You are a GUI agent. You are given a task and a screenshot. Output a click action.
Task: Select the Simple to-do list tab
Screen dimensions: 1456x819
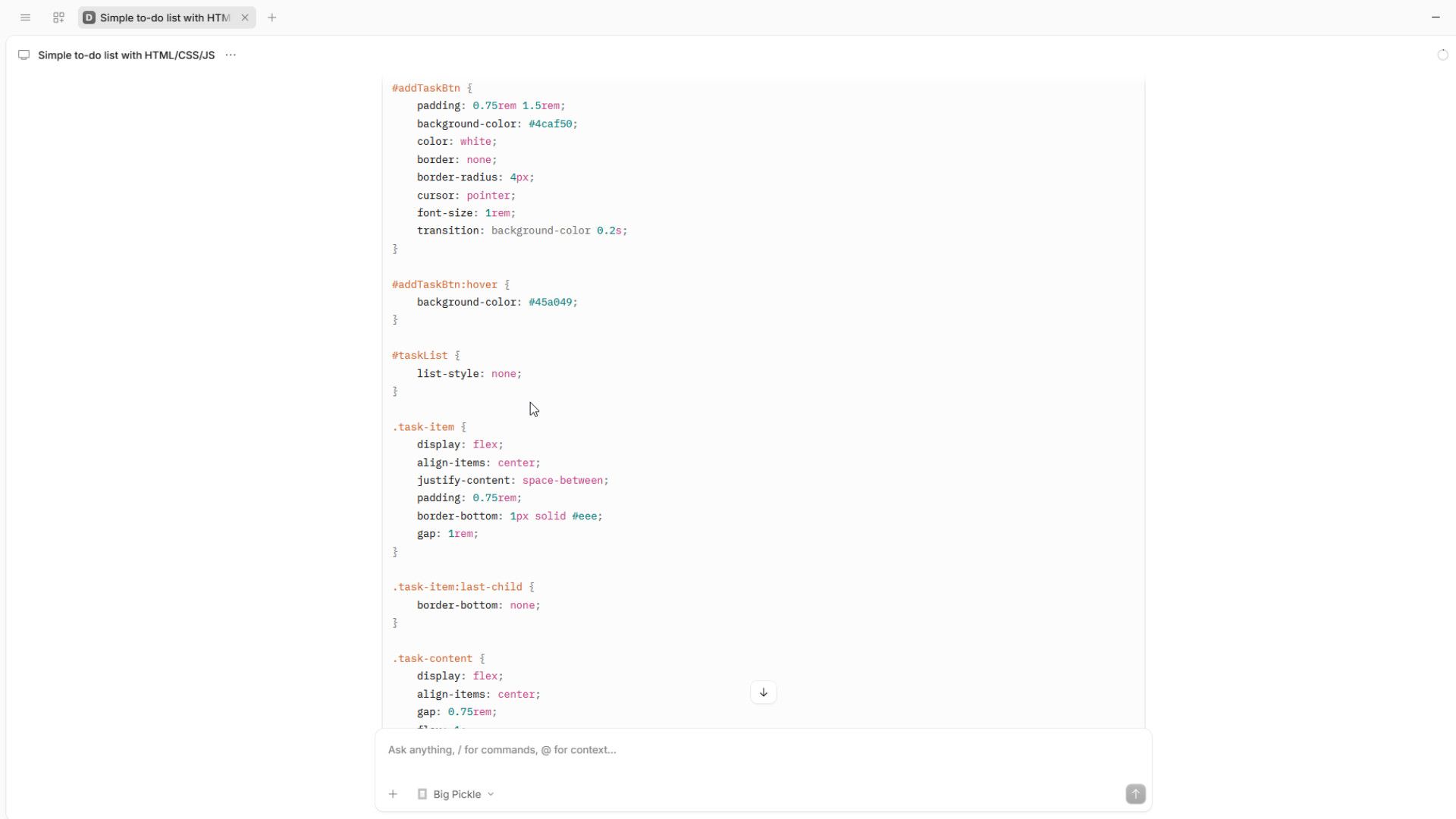(x=166, y=17)
